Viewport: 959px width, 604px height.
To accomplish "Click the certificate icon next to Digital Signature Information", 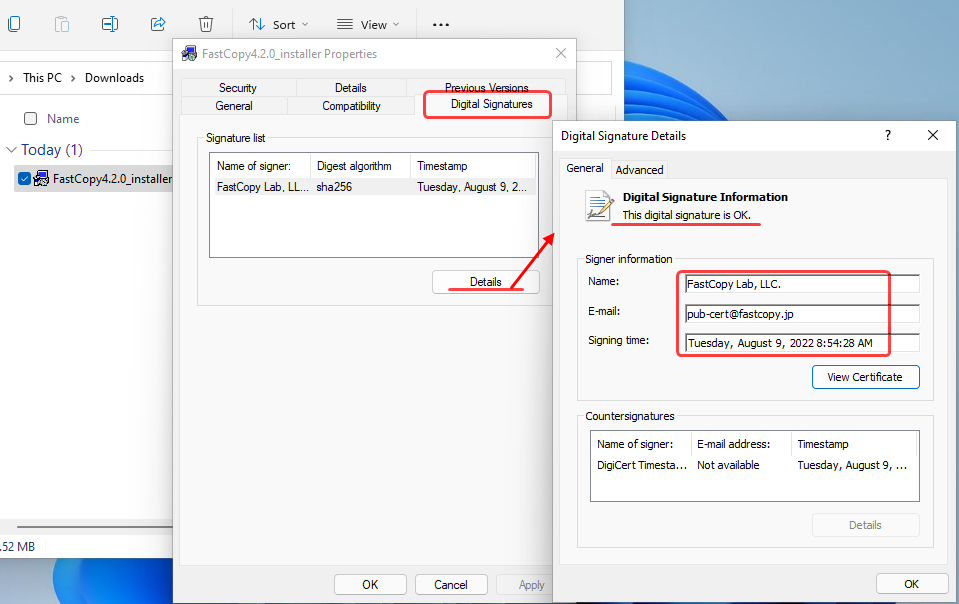I will pos(598,205).
